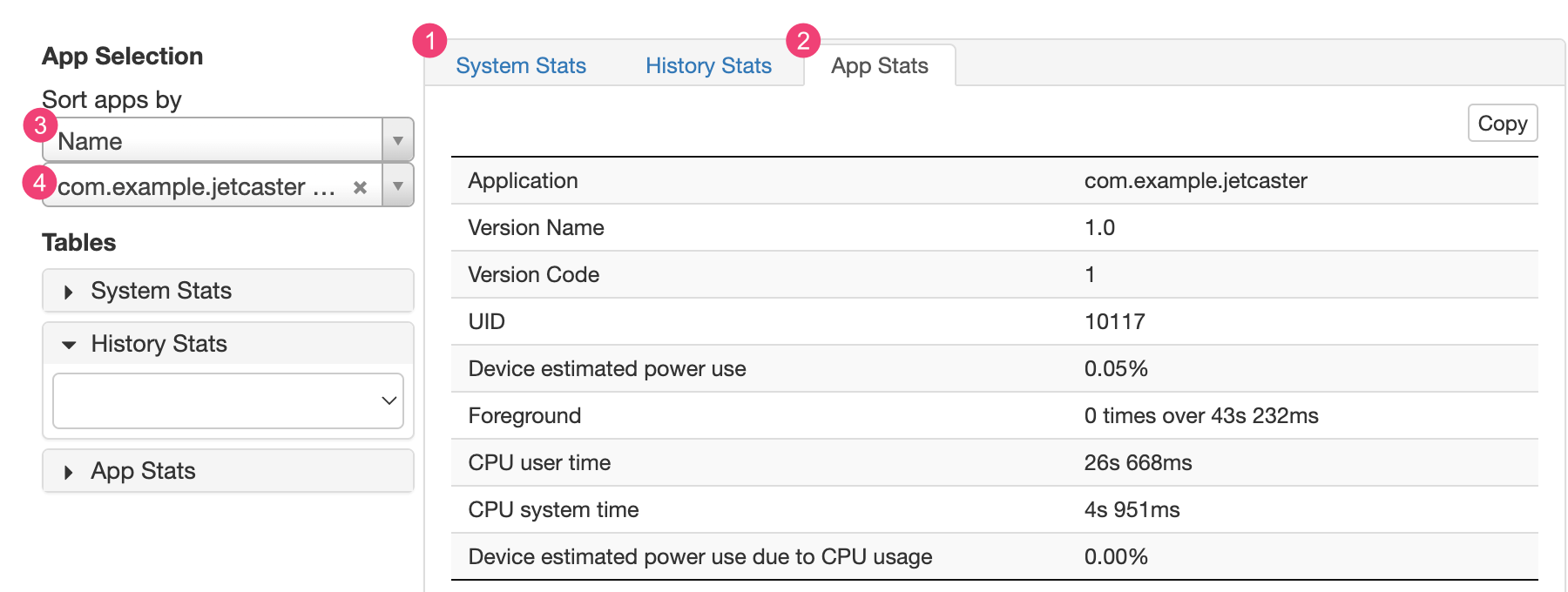The height and width of the screenshot is (592, 1568).
Task: Clear the selected jetcaster app with the x
Action: coord(360,187)
